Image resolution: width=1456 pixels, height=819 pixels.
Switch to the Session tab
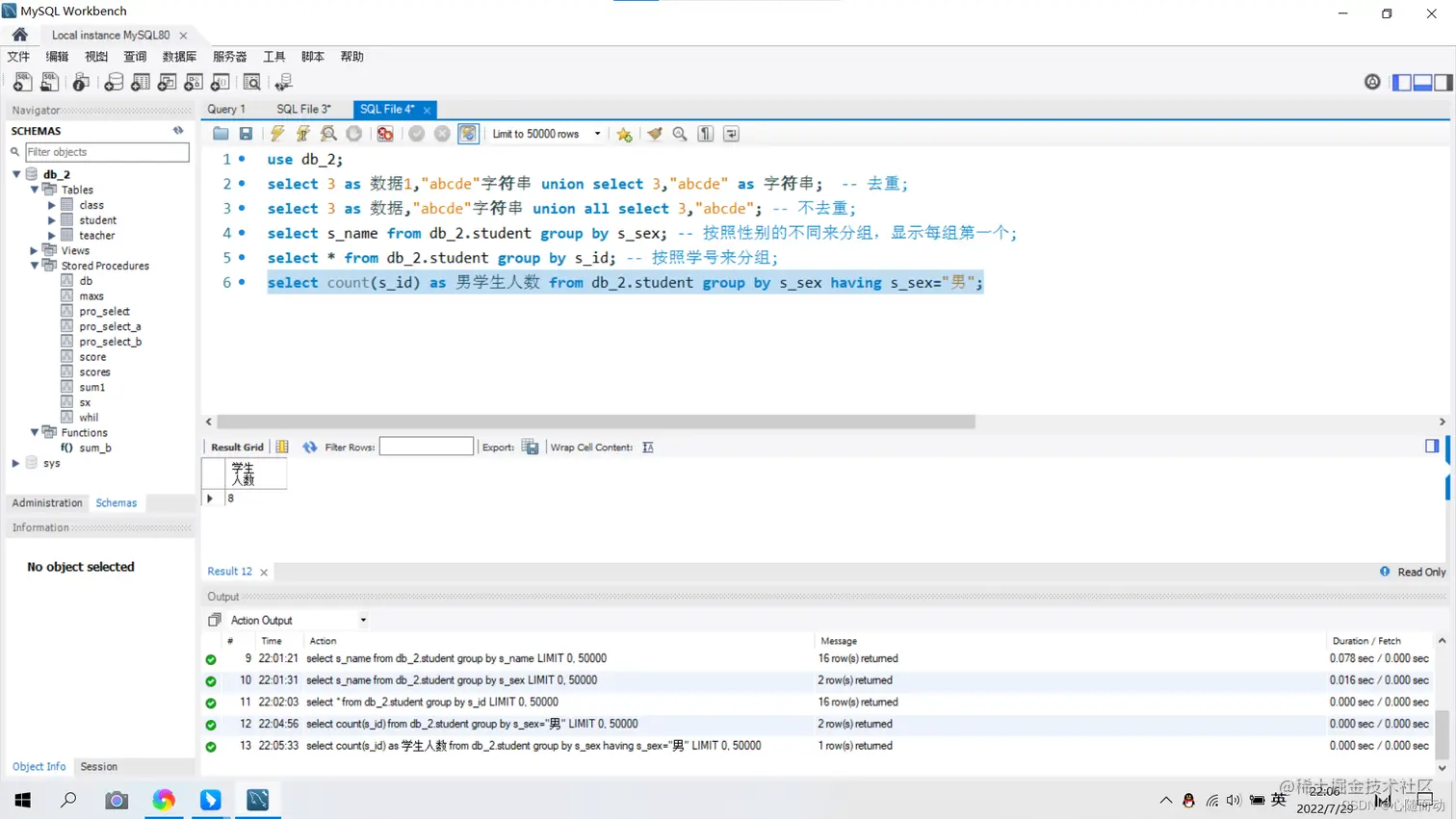[x=98, y=767]
